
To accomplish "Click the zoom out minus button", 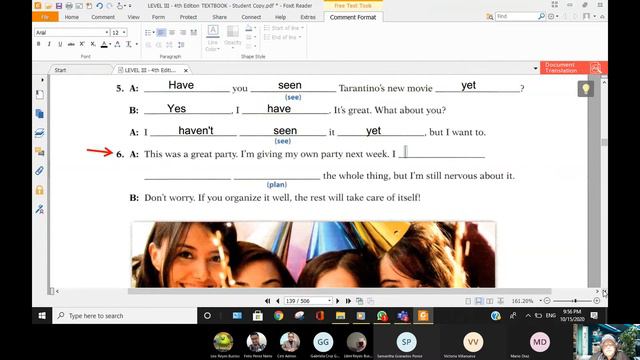I will [x=547, y=301].
